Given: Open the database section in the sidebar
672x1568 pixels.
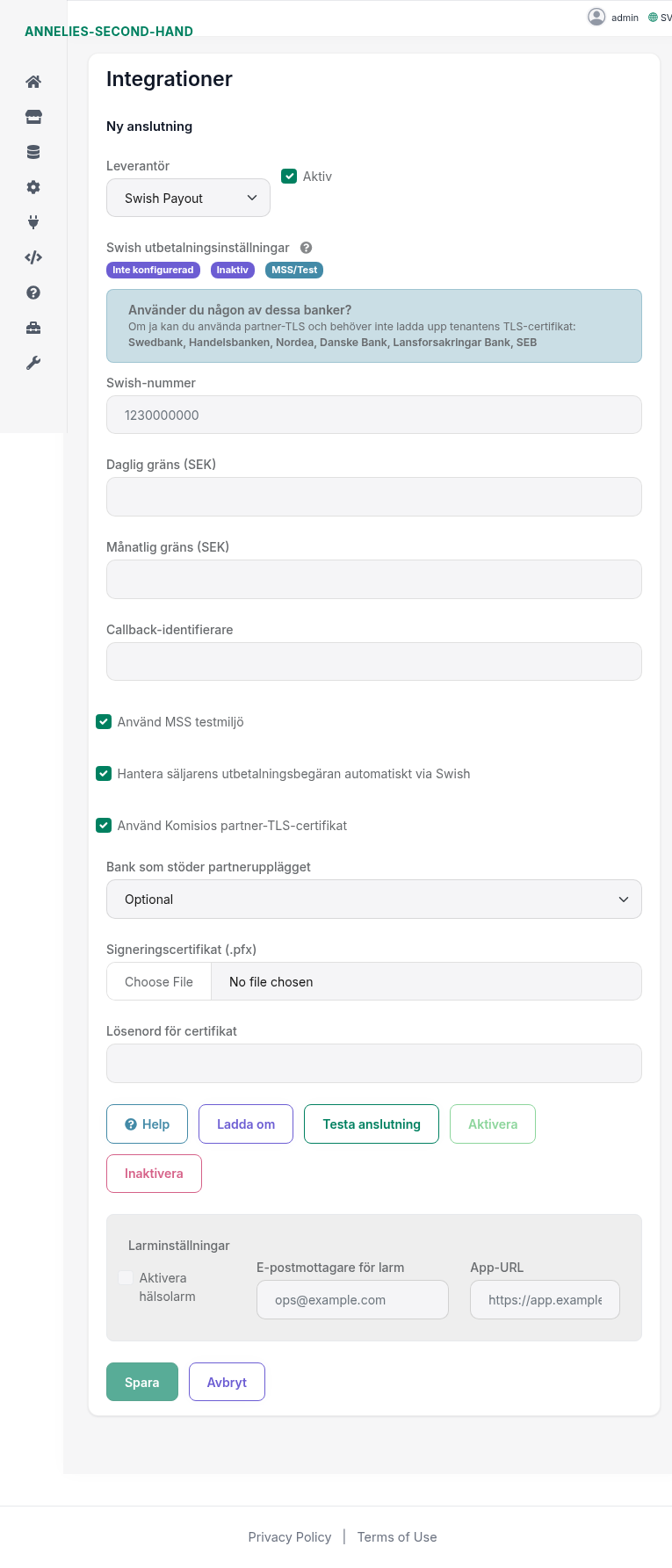Looking at the screenshot, I should tap(33, 151).
